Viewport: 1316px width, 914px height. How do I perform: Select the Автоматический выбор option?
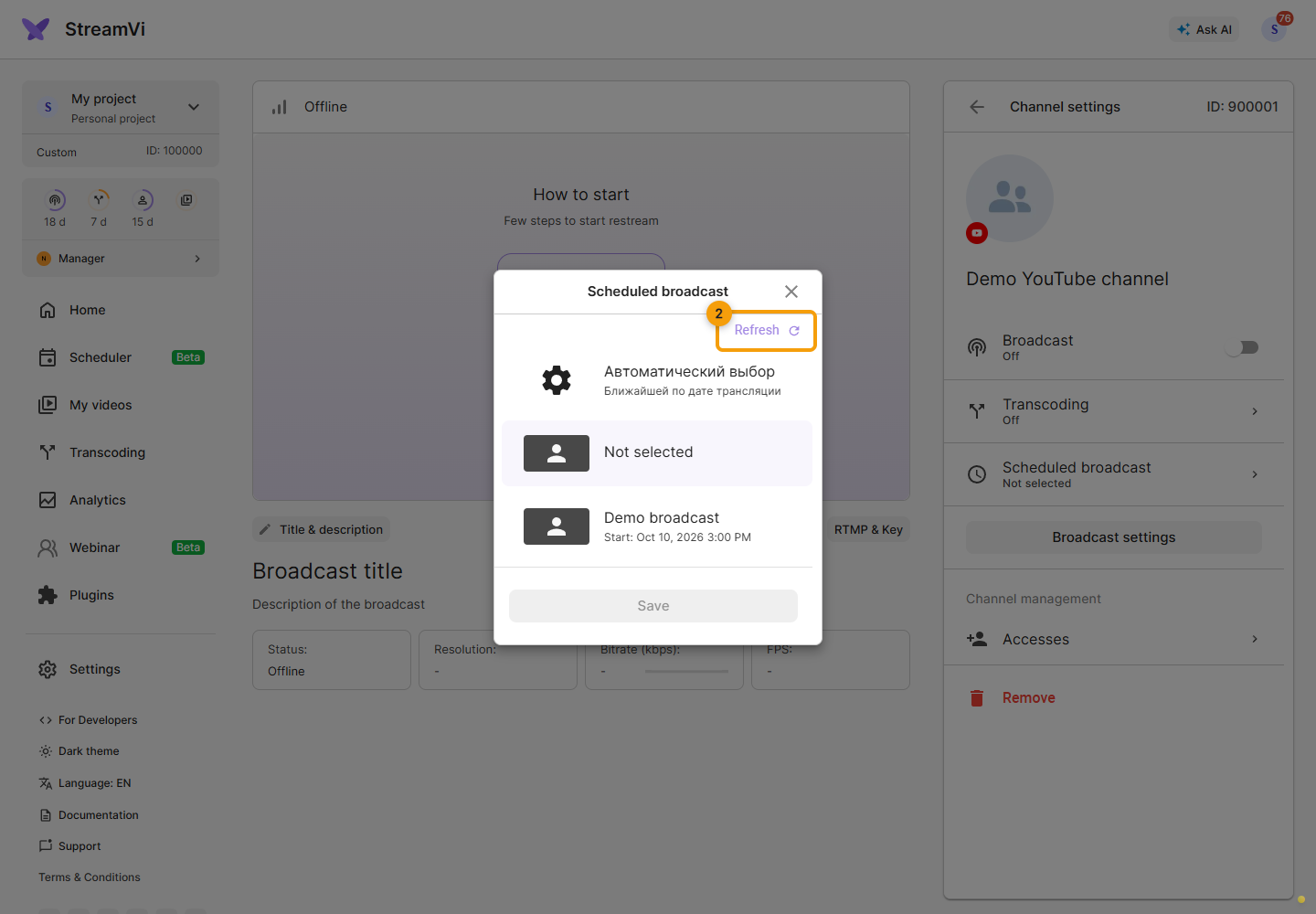coord(657,380)
